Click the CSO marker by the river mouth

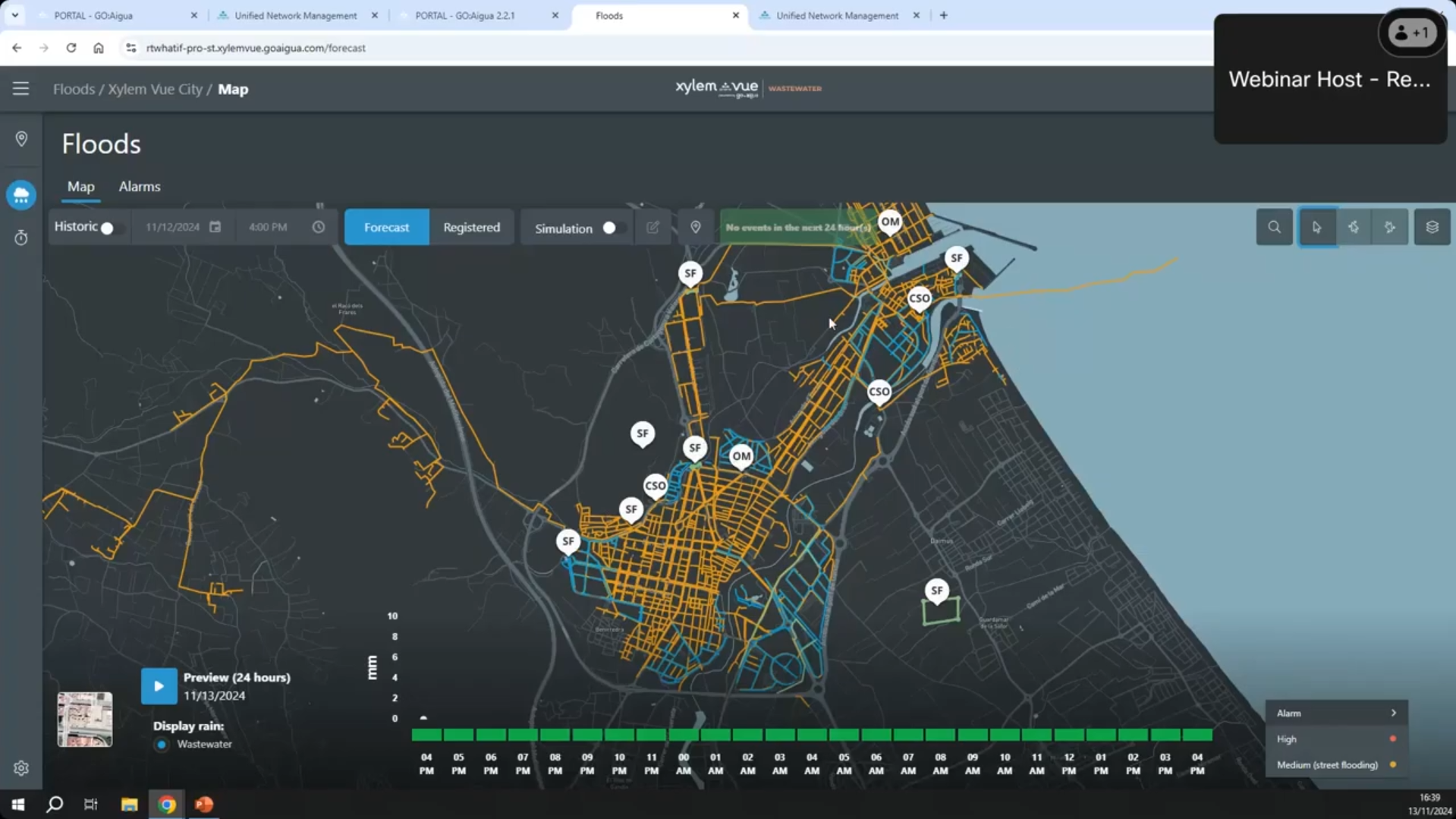[879, 392]
